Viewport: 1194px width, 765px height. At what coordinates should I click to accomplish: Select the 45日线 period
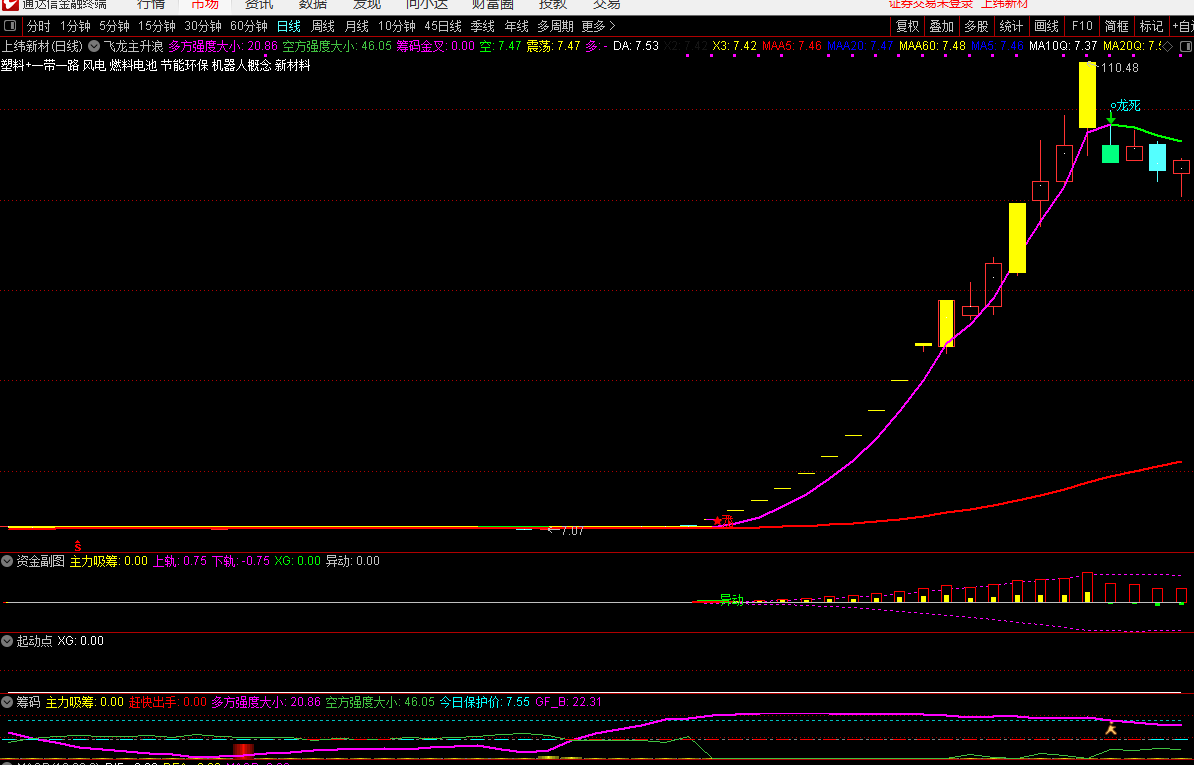pos(443,27)
